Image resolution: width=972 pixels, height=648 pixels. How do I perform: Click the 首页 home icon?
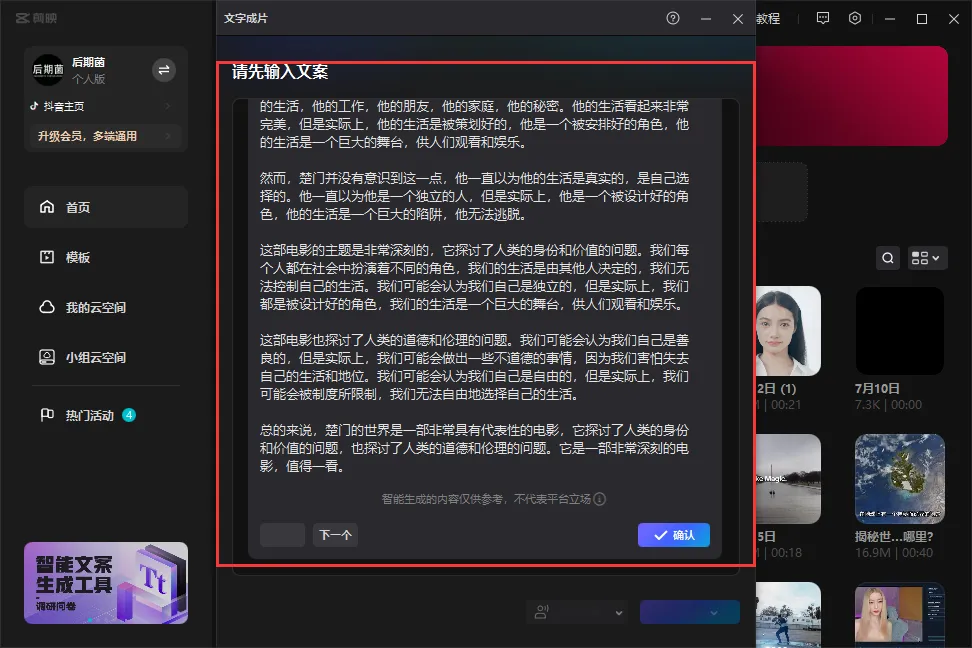point(47,207)
